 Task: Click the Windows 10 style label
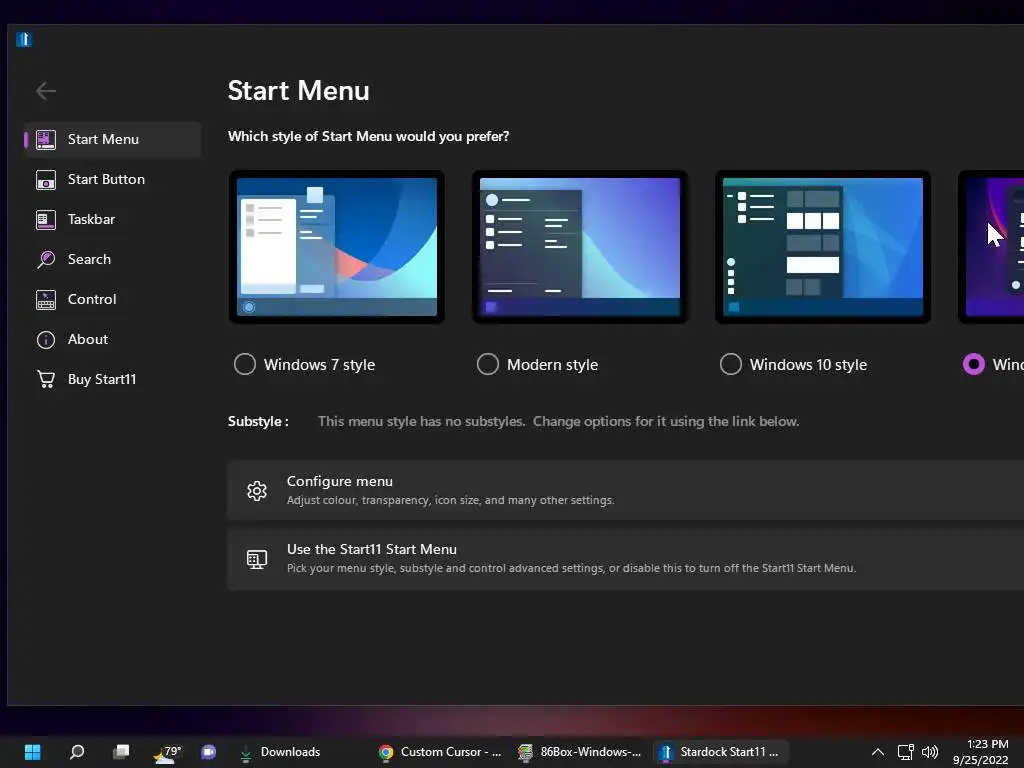(x=808, y=365)
